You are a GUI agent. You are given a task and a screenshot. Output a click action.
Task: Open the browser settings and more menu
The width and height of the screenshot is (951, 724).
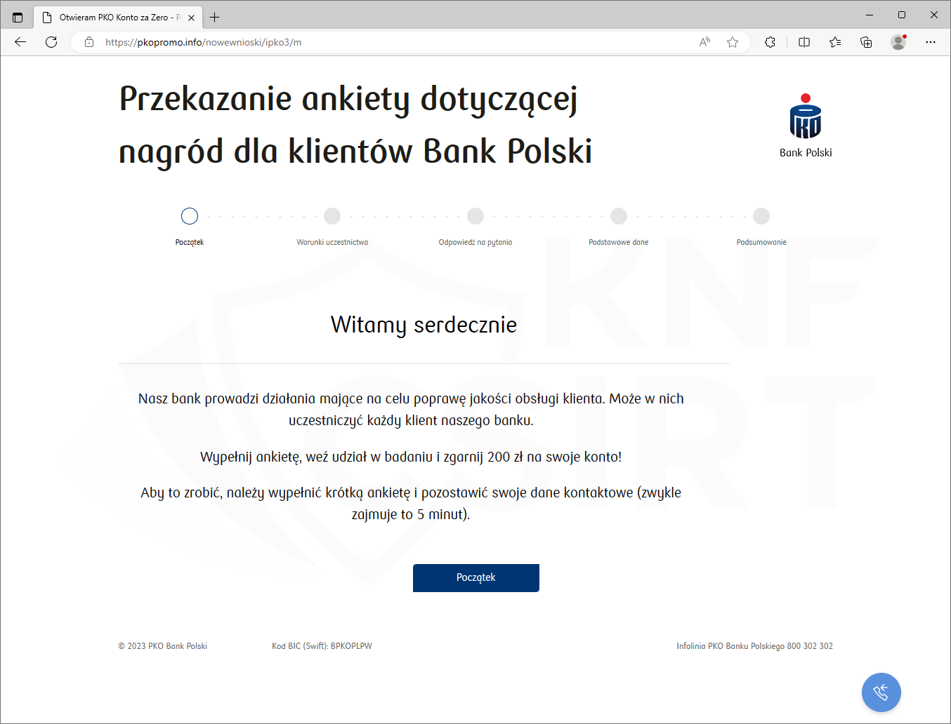click(x=931, y=42)
